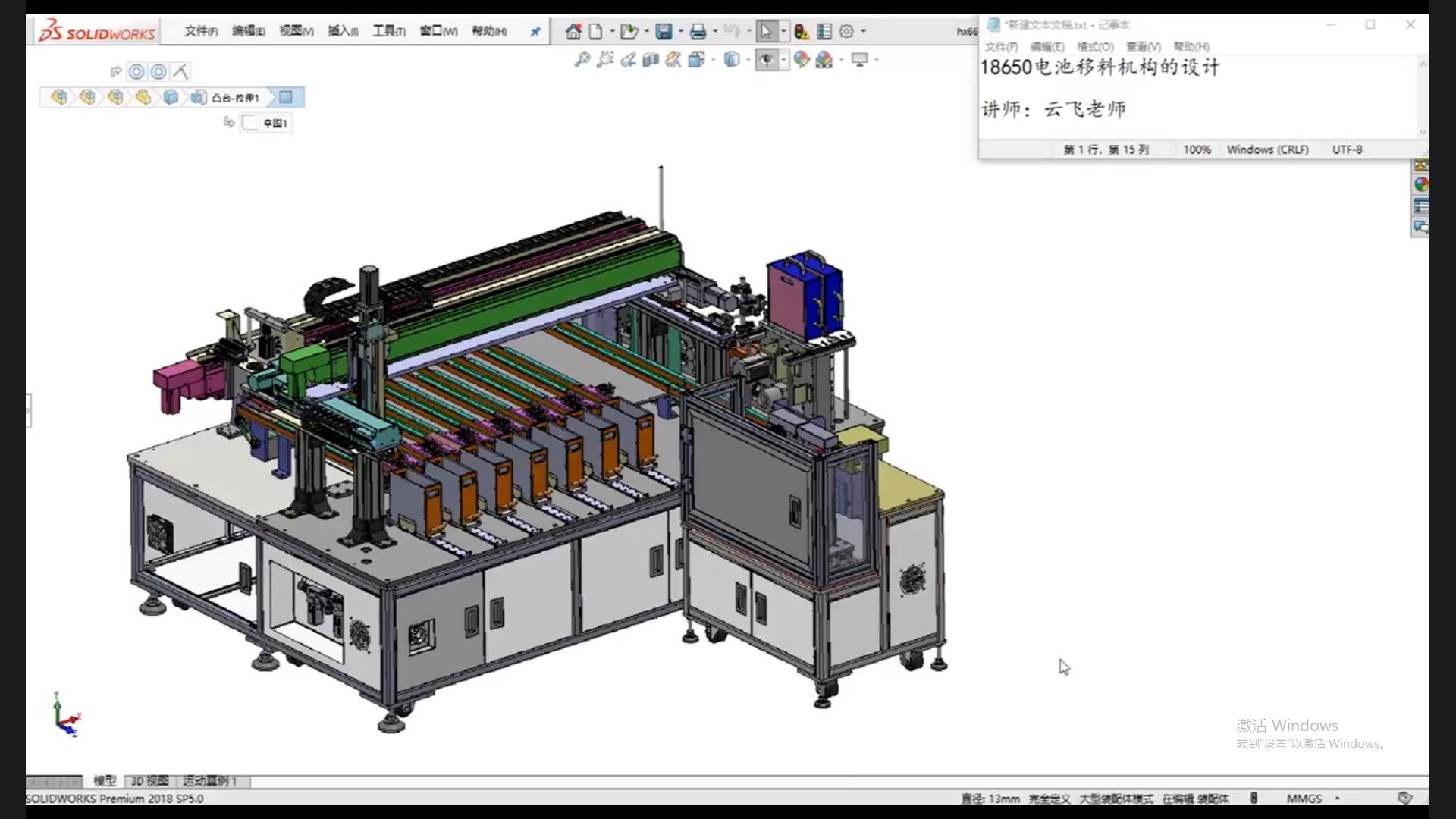Screen dimensions: 1456x819
Task: Select blue body breadcrumb icon
Action: [x=171, y=97]
